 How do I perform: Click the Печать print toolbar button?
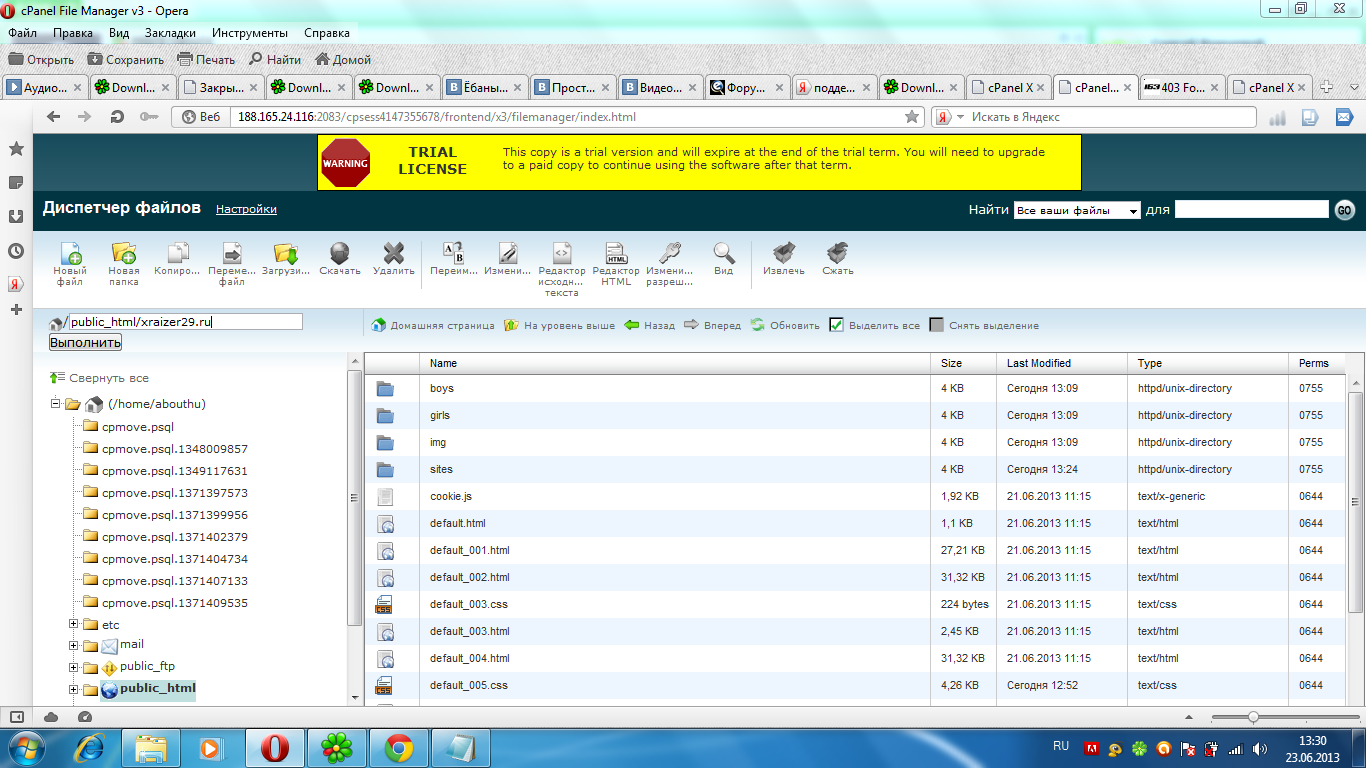click(x=206, y=59)
